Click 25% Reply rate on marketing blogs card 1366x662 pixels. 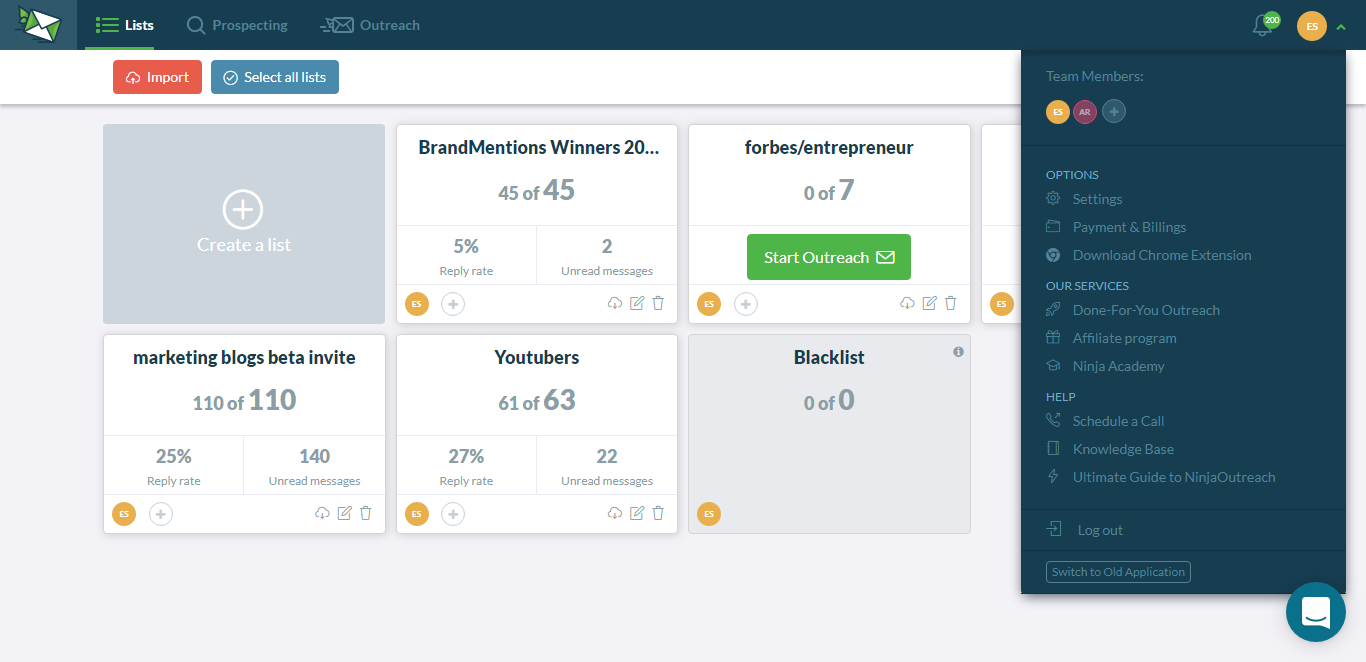pos(174,466)
